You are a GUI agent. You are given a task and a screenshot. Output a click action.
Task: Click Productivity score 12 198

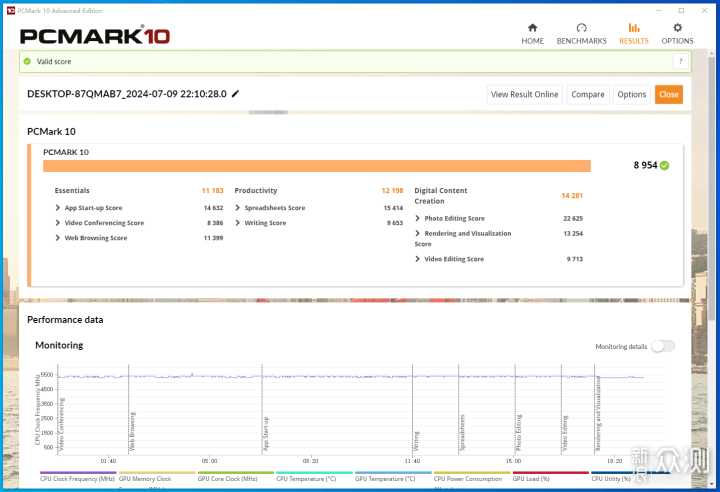(x=392, y=190)
